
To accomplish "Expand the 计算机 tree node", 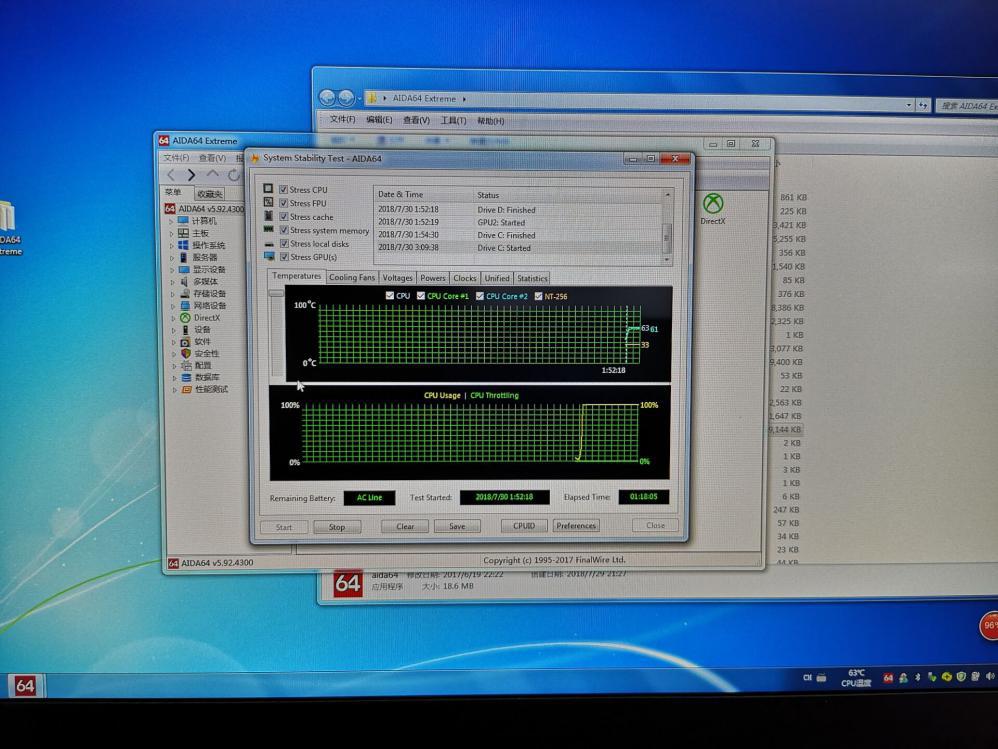I will [x=171, y=221].
